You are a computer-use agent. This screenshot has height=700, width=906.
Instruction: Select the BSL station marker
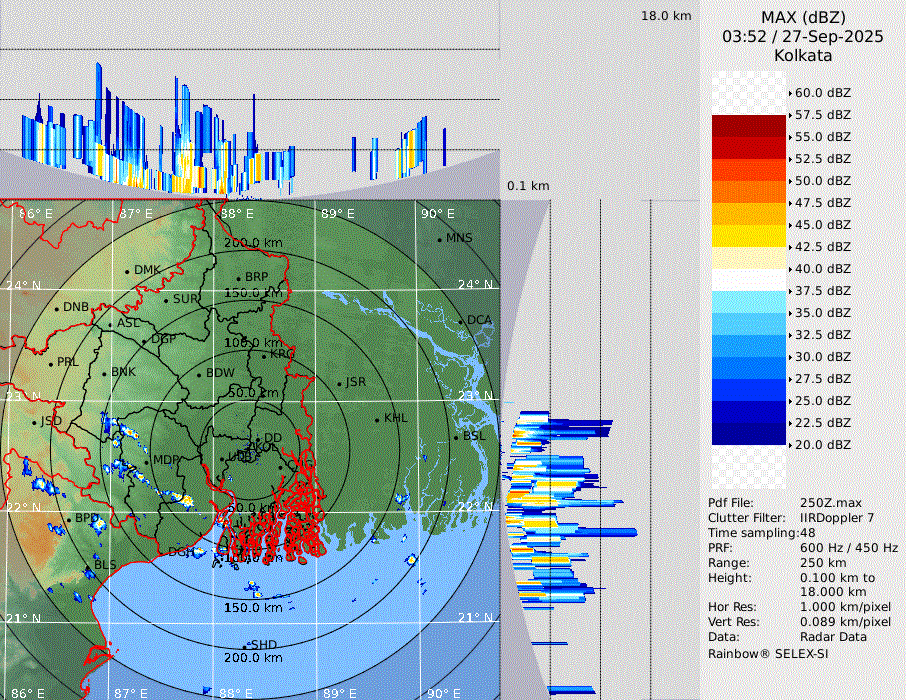tap(456, 437)
